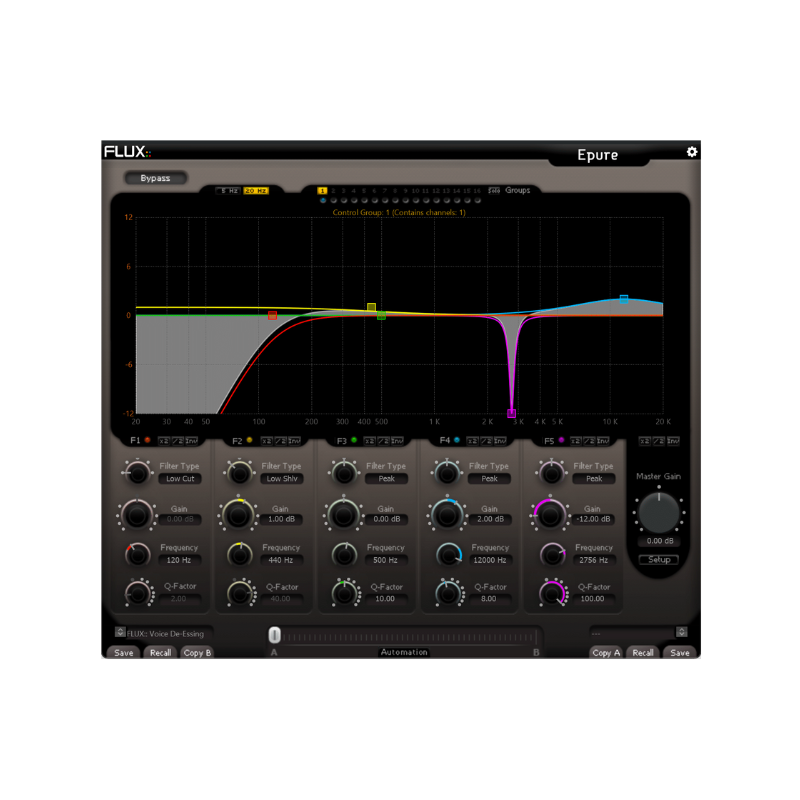
Task: Click the red F1 node on graph
Action: (x=272, y=316)
